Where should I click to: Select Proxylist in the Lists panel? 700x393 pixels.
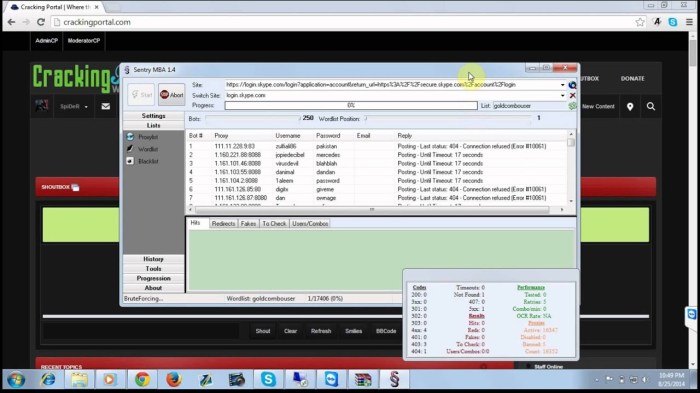point(142,137)
